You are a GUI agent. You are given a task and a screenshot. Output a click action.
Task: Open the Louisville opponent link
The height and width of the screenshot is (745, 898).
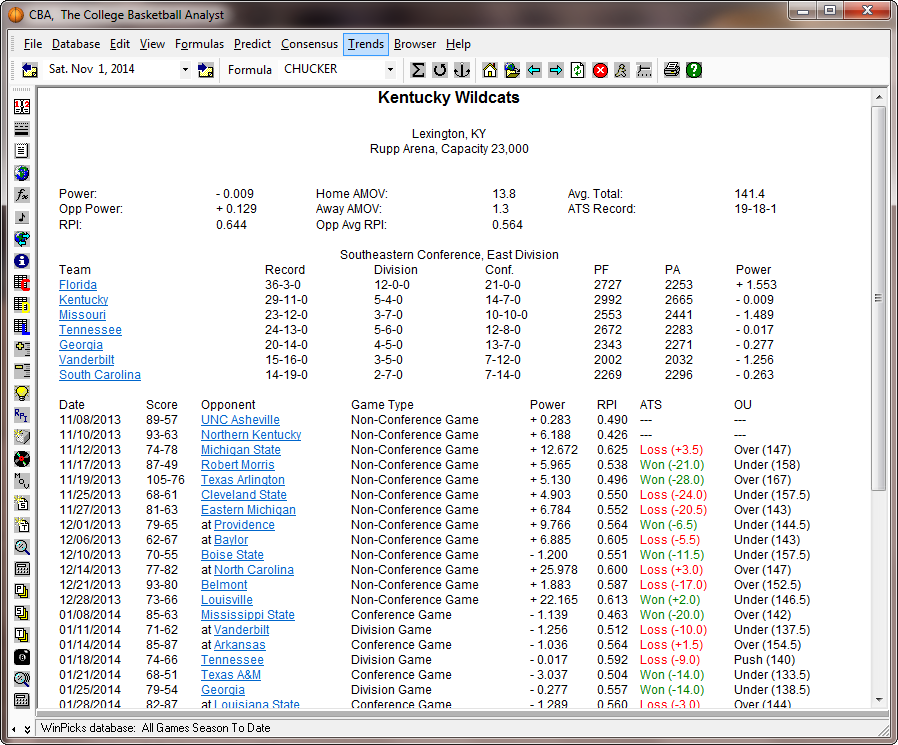(x=227, y=600)
